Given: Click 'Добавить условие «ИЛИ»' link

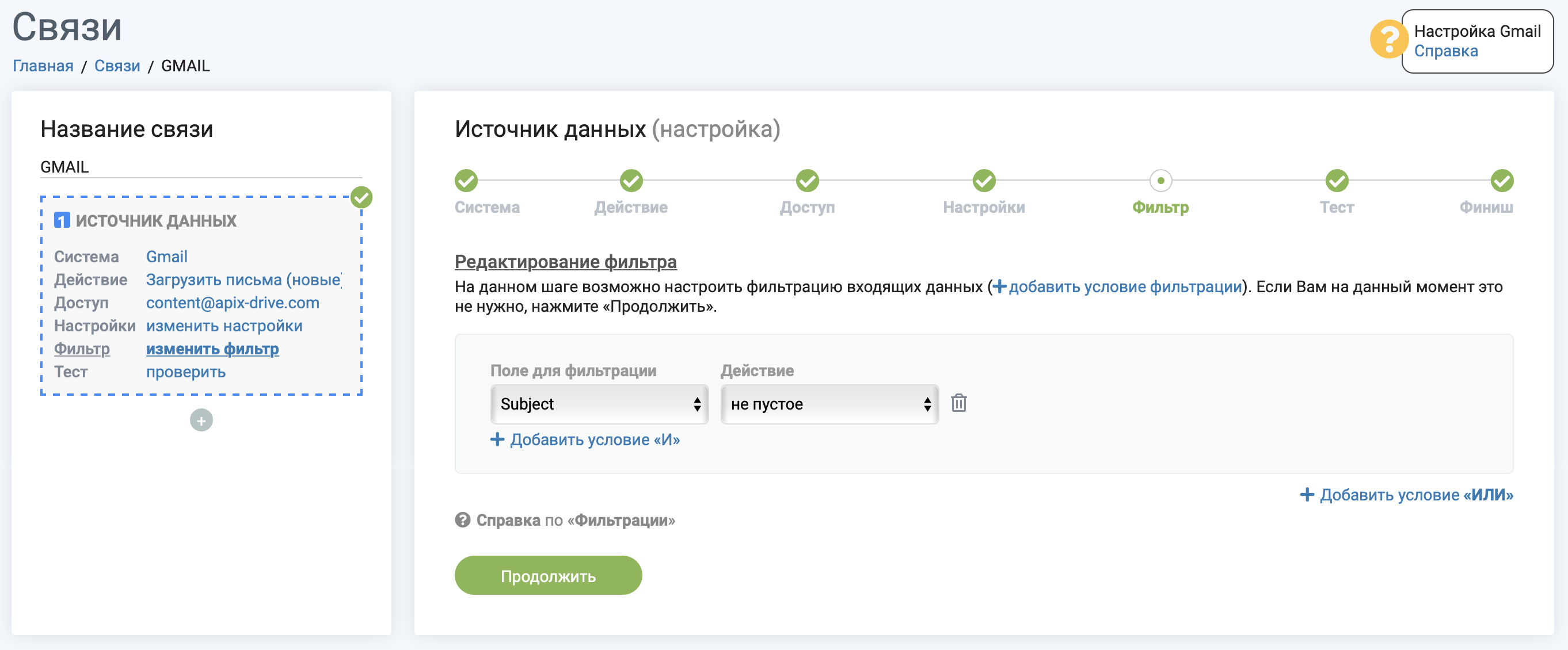Looking at the screenshot, I should click(1406, 495).
